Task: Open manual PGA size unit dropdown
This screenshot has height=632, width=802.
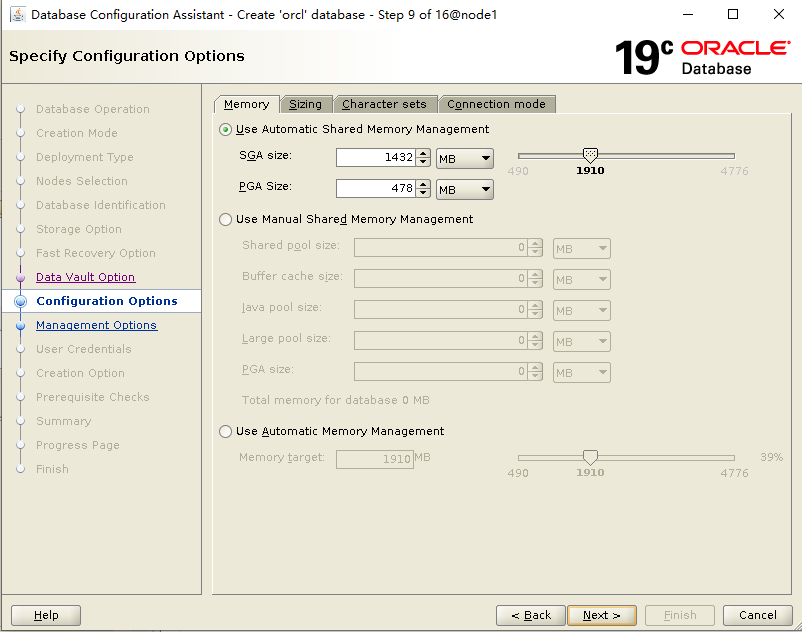Action: click(582, 373)
